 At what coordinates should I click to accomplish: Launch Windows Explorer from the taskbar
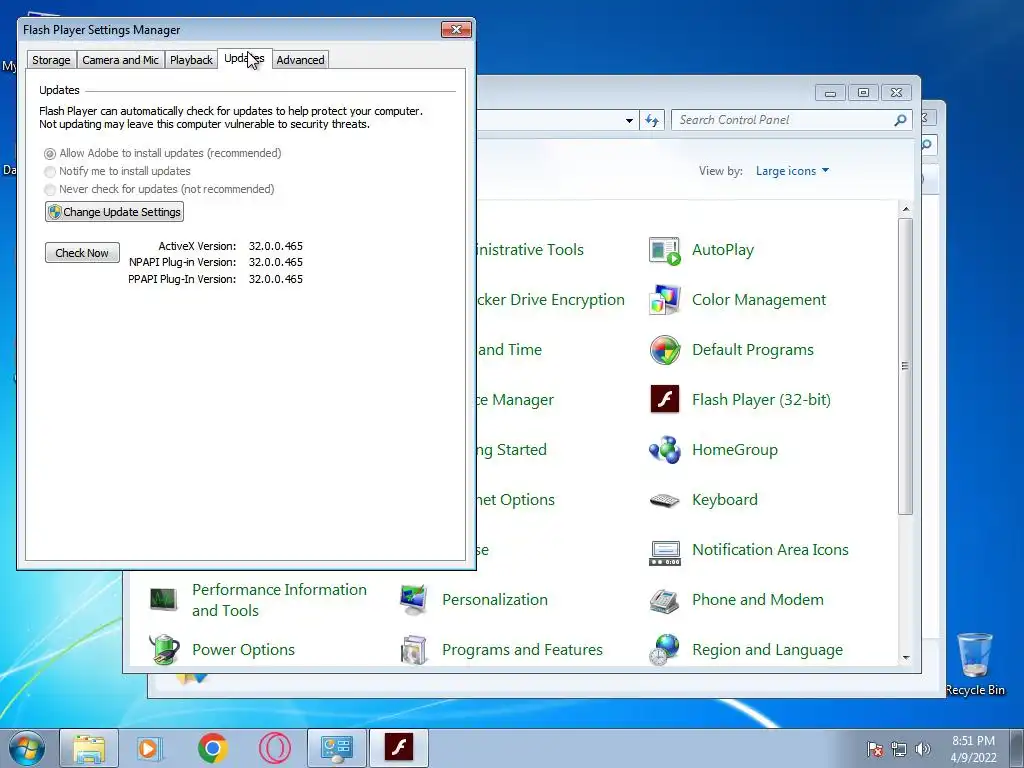point(89,748)
